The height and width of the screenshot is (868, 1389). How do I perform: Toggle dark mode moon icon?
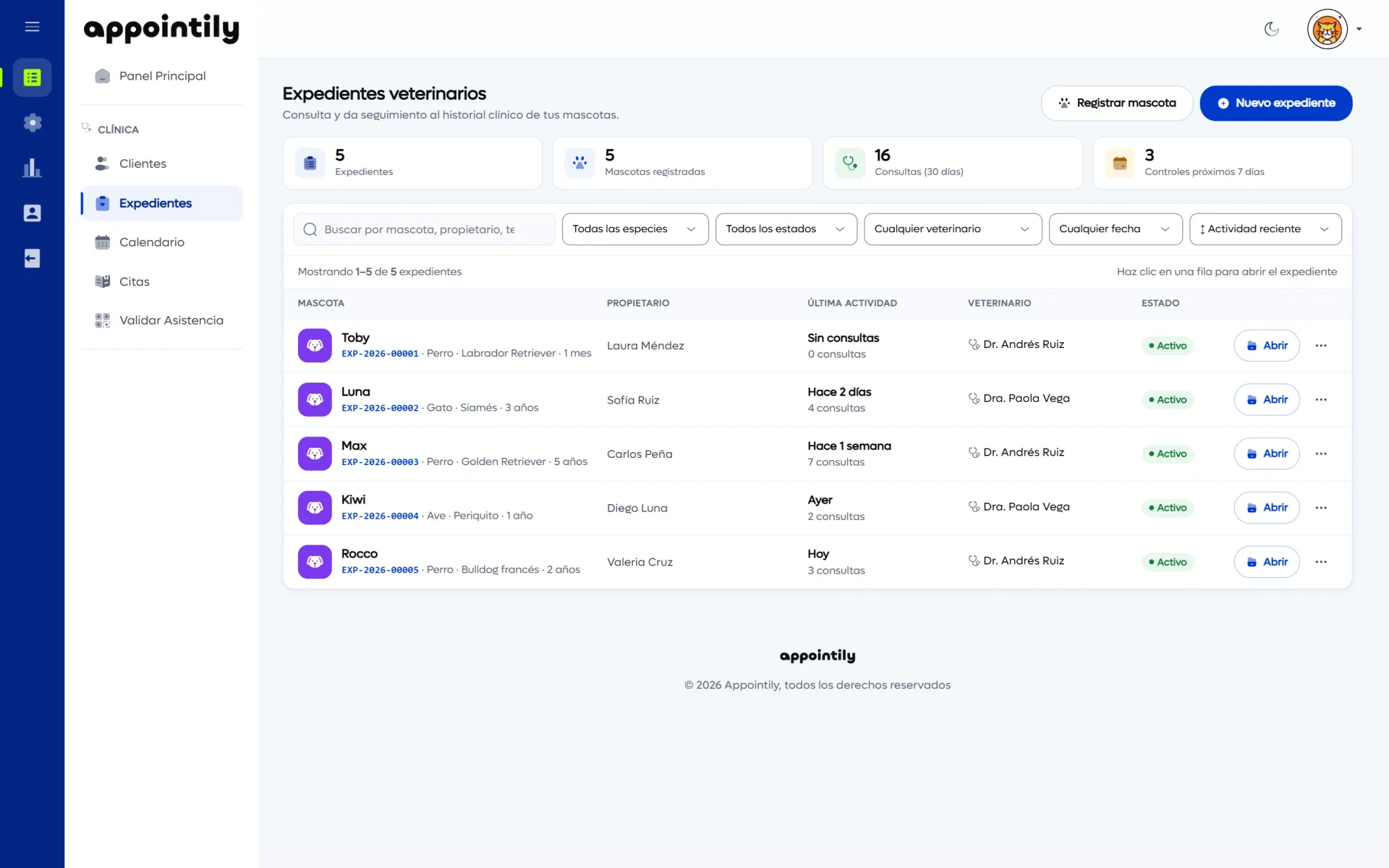[x=1271, y=29]
